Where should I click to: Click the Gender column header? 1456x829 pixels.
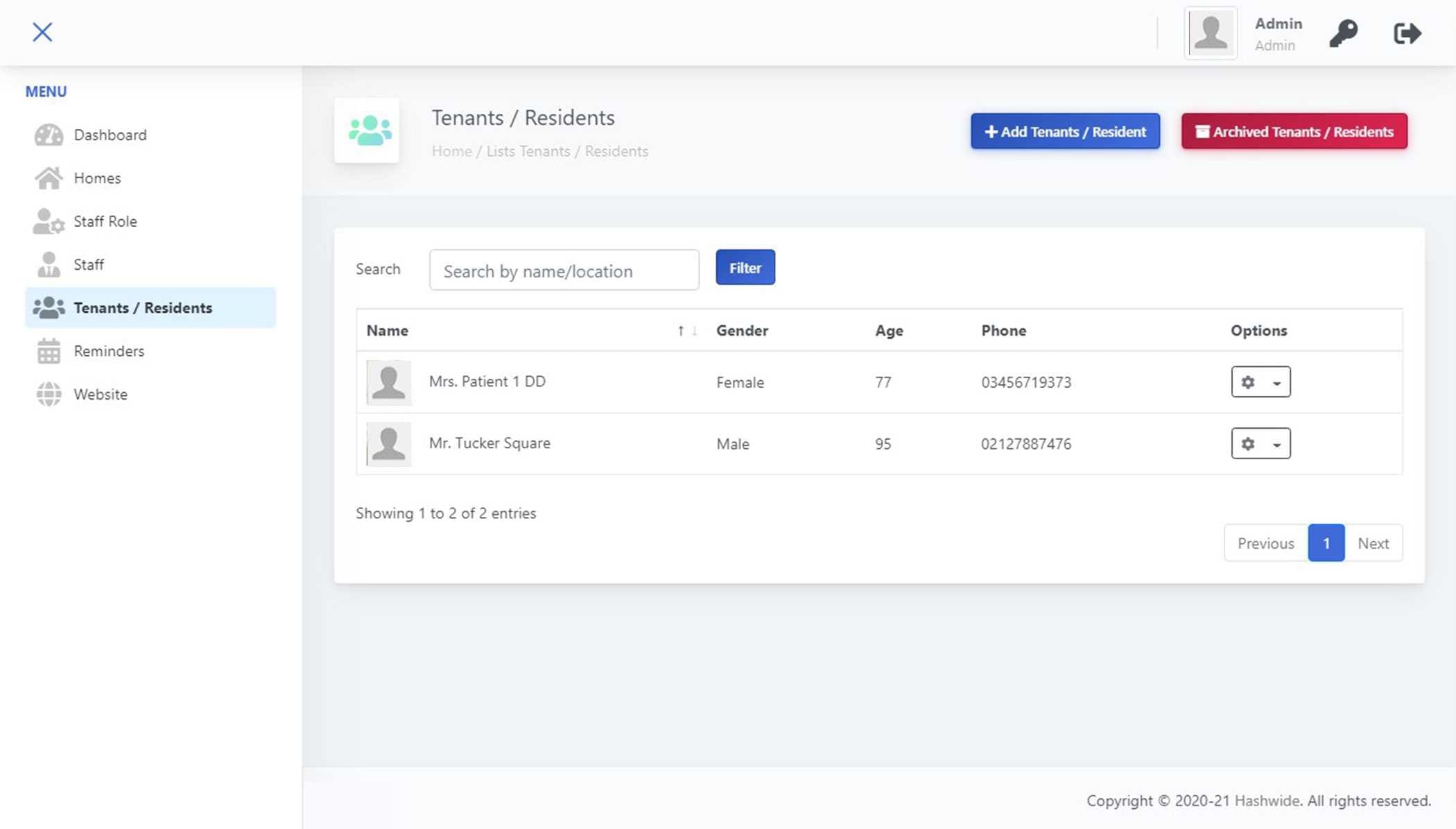(742, 330)
